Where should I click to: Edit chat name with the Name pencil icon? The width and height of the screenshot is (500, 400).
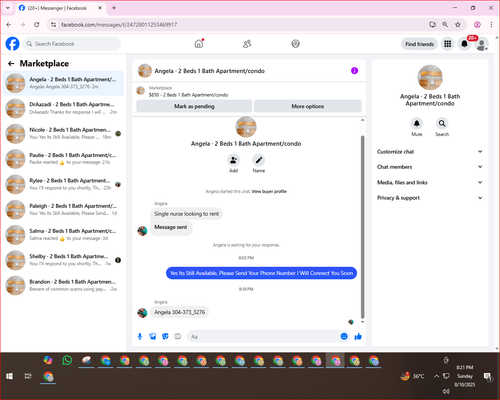[259, 160]
